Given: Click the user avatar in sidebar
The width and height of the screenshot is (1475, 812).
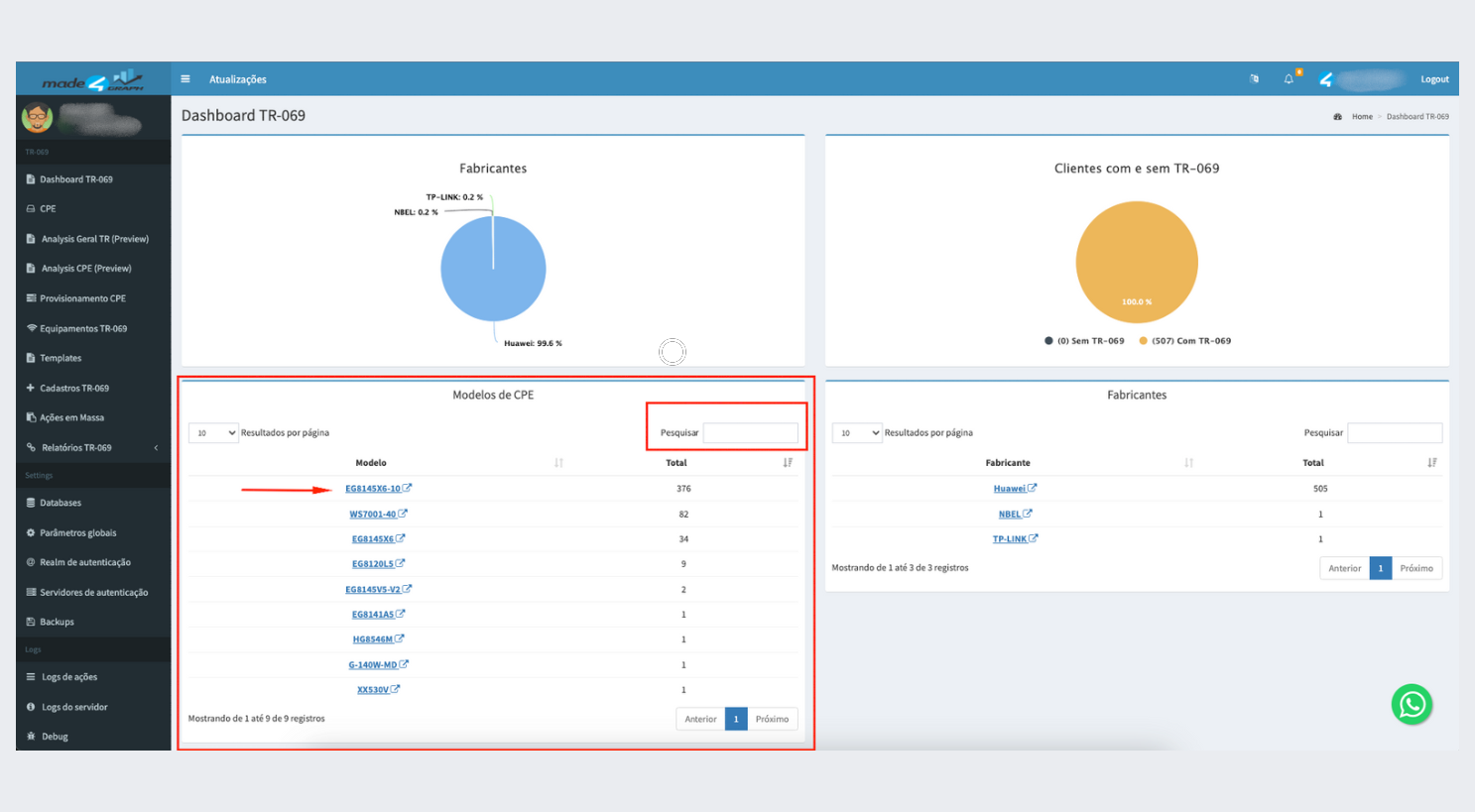Looking at the screenshot, I should click(x=38, y=118).
